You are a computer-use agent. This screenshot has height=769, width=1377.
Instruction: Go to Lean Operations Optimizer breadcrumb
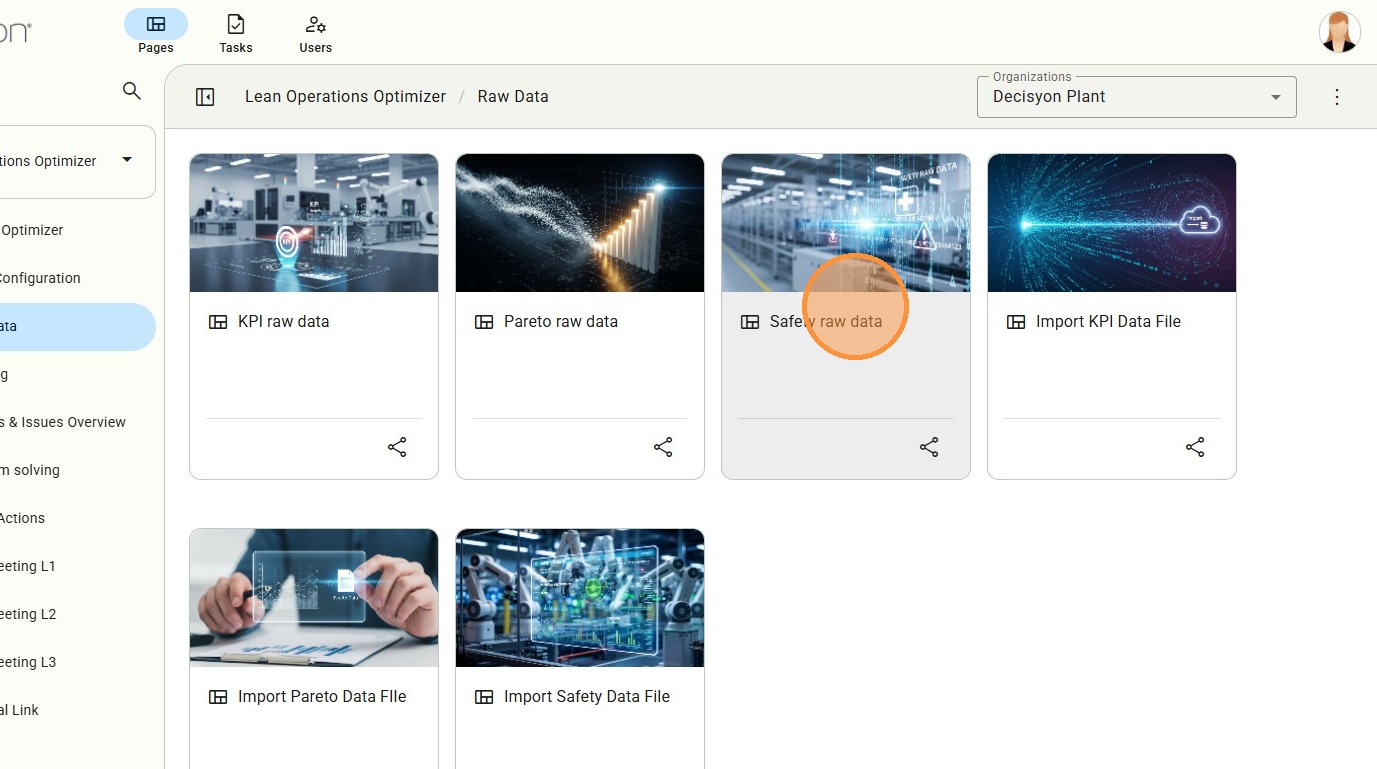[x=345, y=97]
